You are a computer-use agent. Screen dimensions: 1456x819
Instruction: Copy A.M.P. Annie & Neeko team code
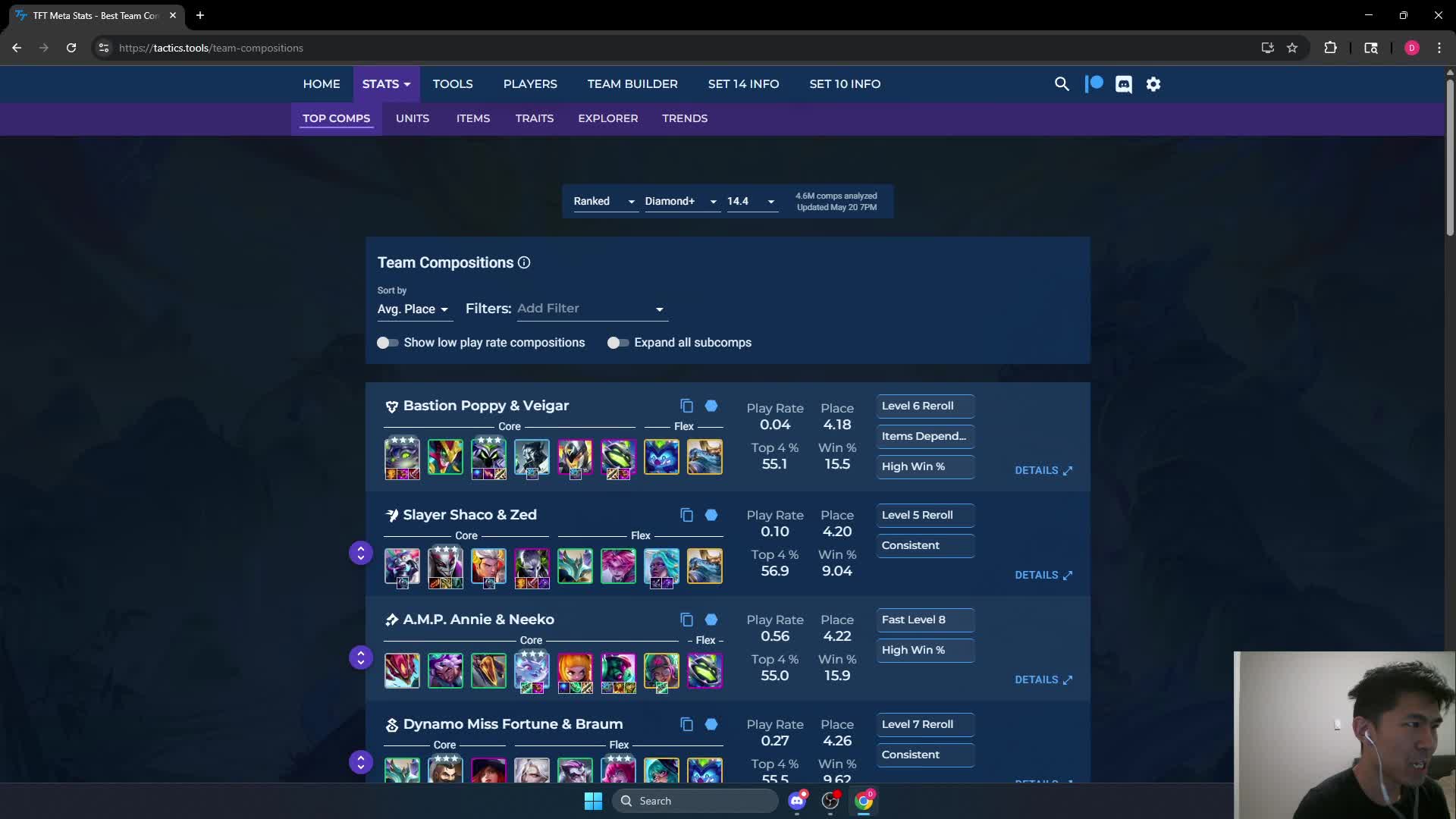coord(686,620)
